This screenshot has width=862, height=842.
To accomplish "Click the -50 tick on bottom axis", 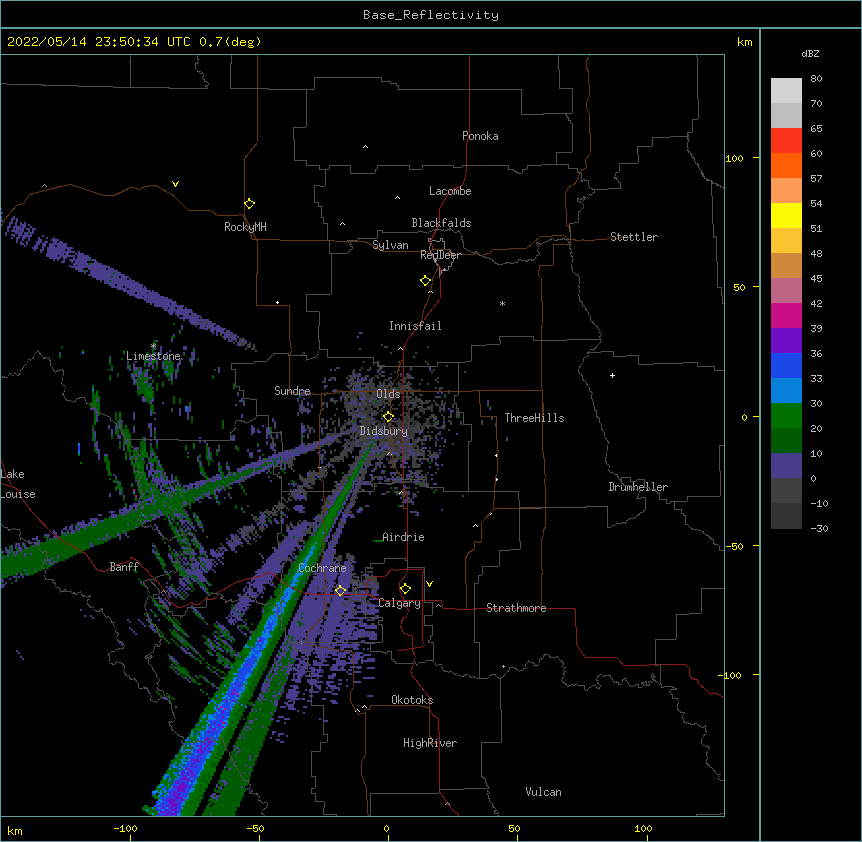I will pyautogui.click(x=255, y=828).
